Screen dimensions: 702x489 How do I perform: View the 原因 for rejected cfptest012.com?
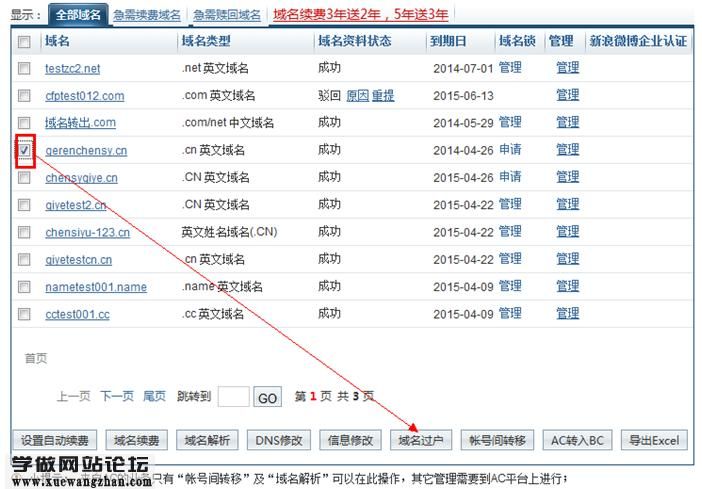[357, 95]
